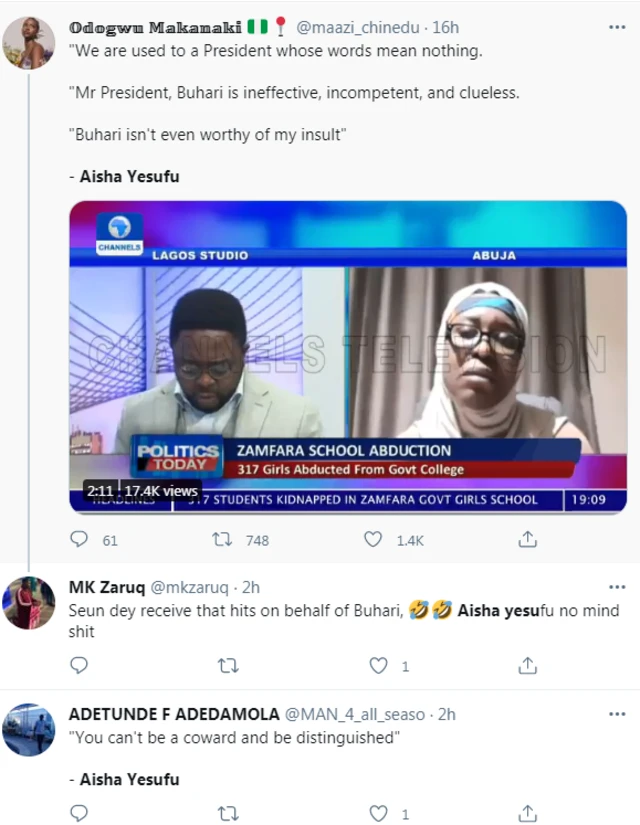Reply to MK Zaruq's tweet
This screenshot has width=640, height=825.
pyautogui.click(x=80, y=665)
